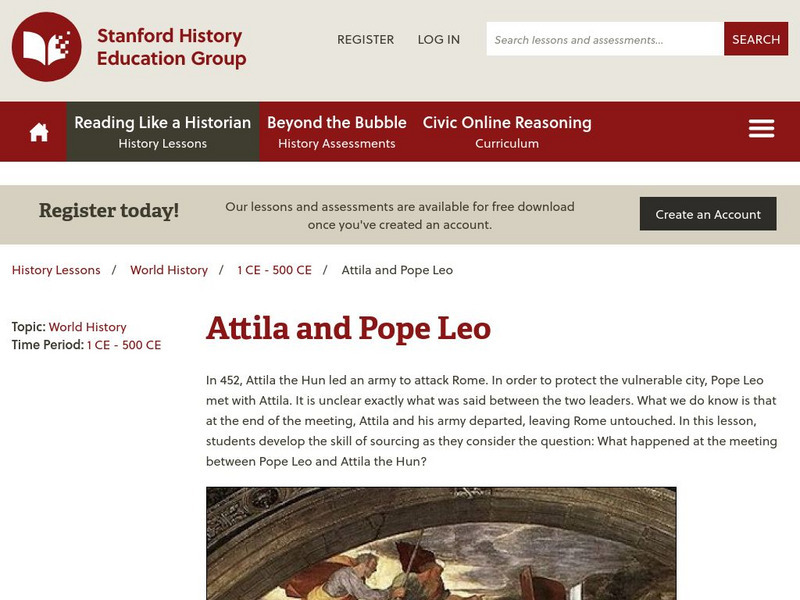Click the Search button
Viewport: 800px width, 600px height.
click(x=755, y=39)
